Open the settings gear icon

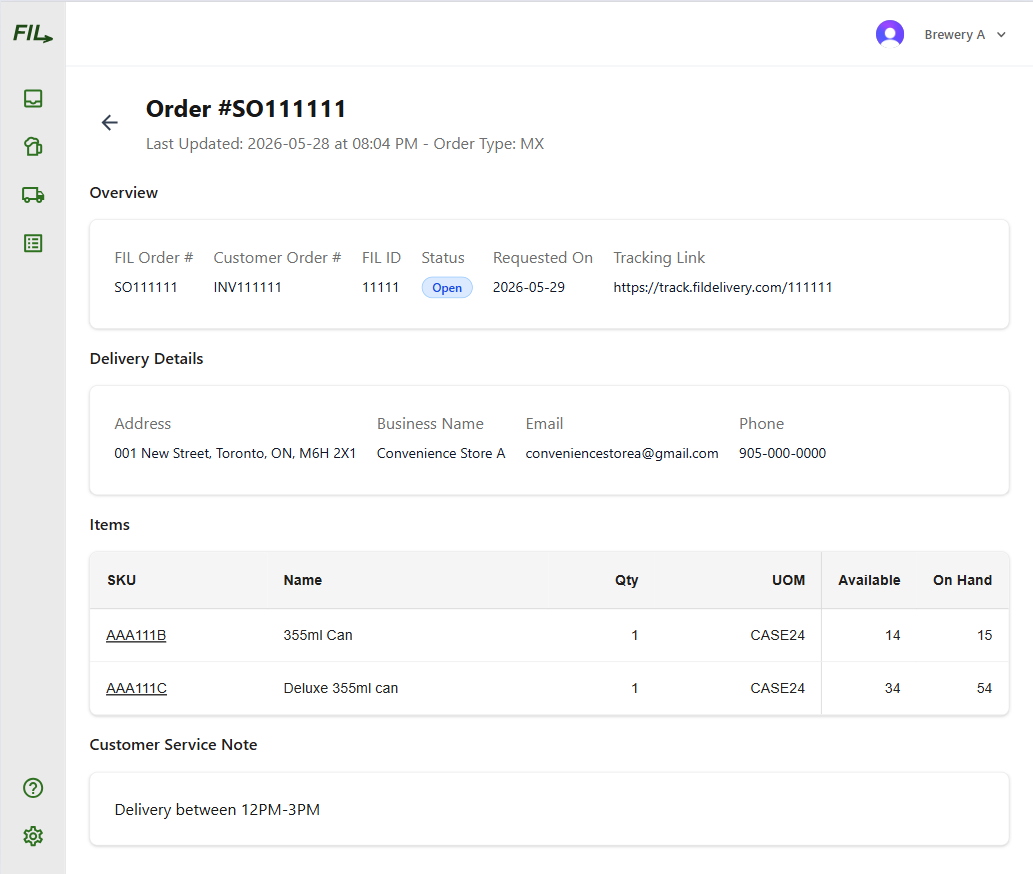click(33, 836)
